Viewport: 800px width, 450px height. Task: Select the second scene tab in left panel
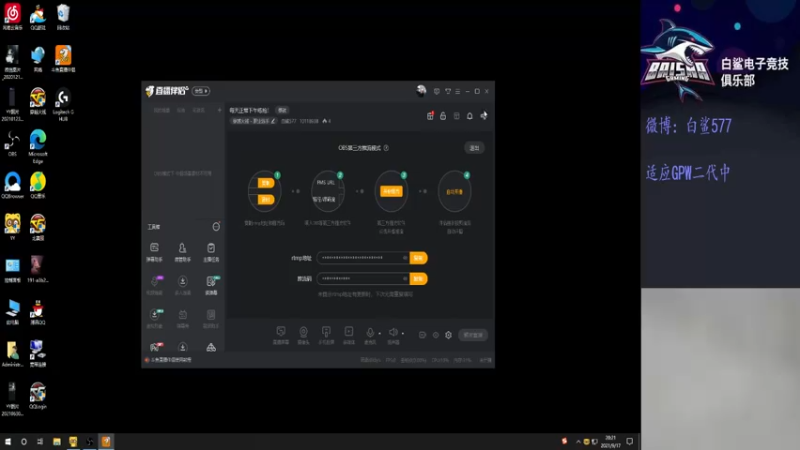coord(181,110)
